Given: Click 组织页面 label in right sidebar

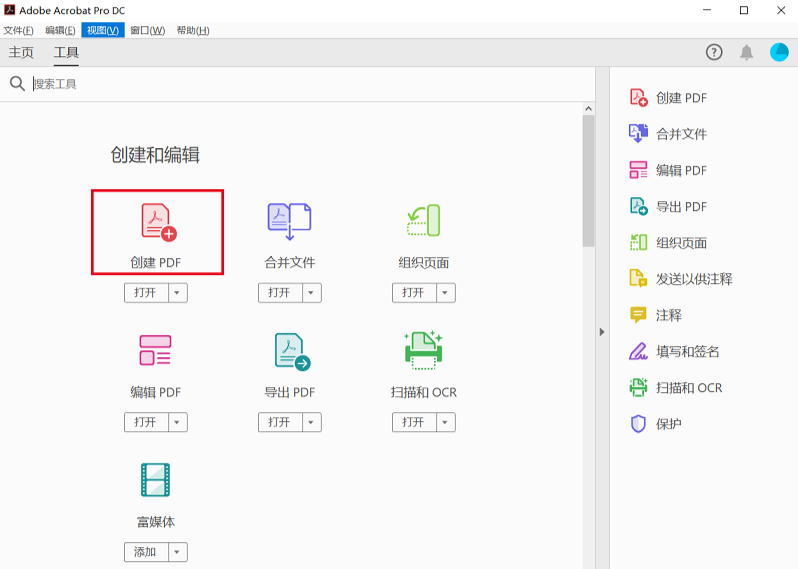Looking at the screenshot, I should tap(681, 243).
